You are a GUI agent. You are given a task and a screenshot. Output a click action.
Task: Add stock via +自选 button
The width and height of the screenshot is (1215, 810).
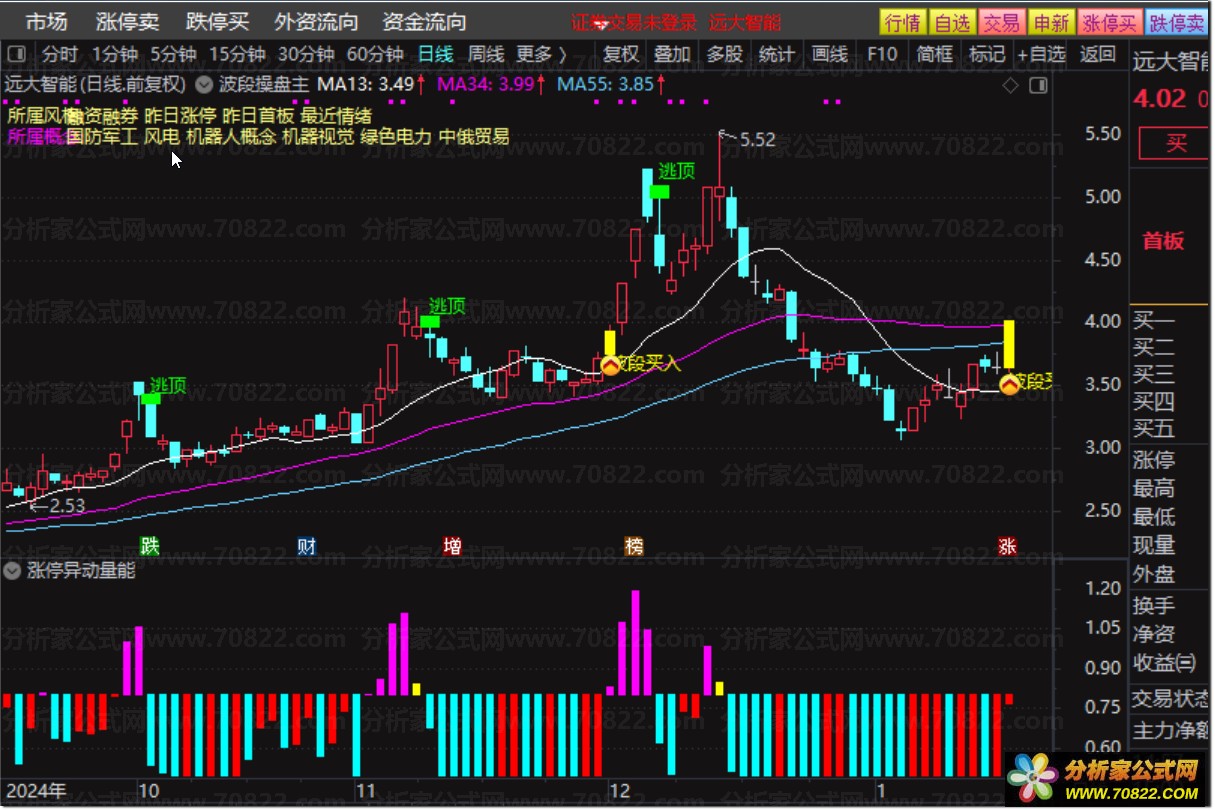click(x=1042, y=54)
